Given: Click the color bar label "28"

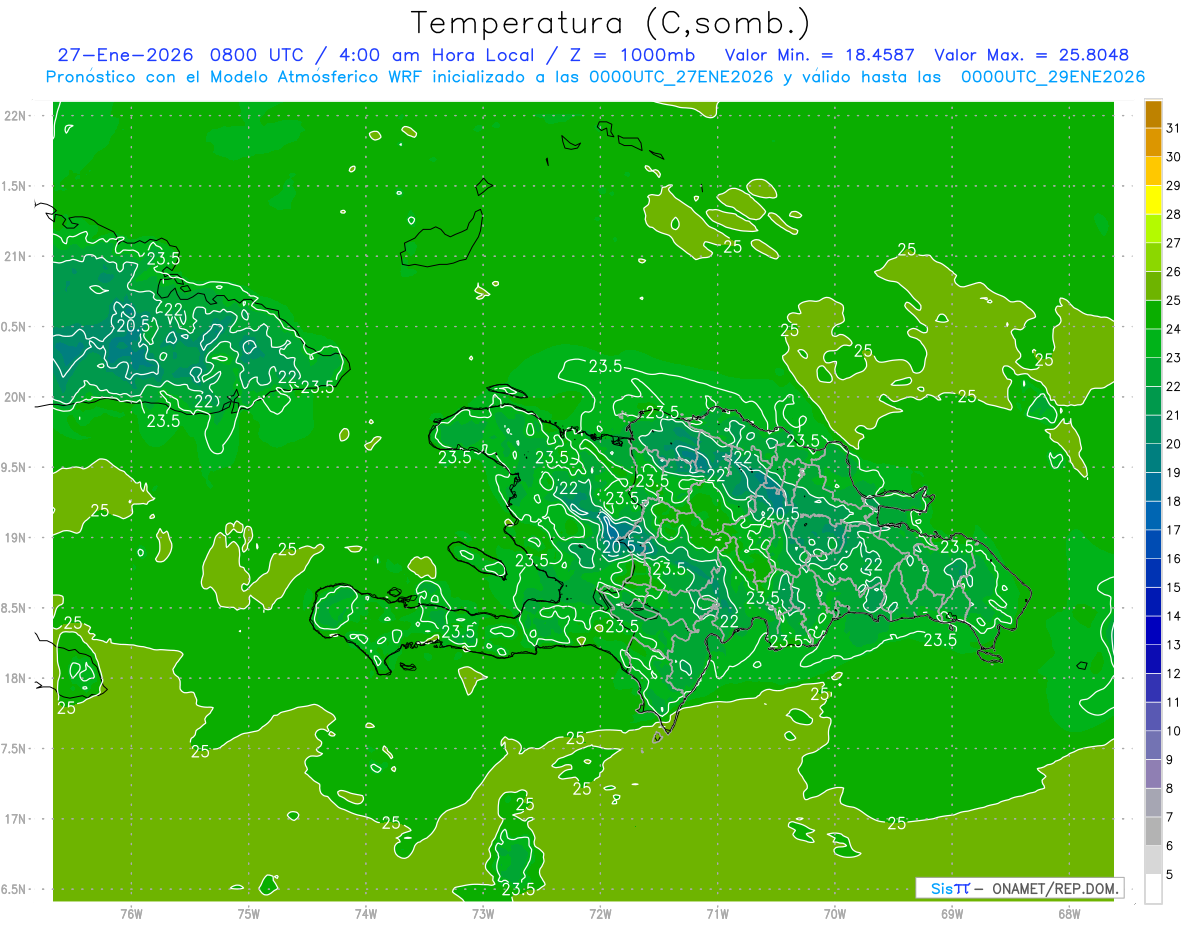Looking at the screenshot, I should pos(1174,214).
